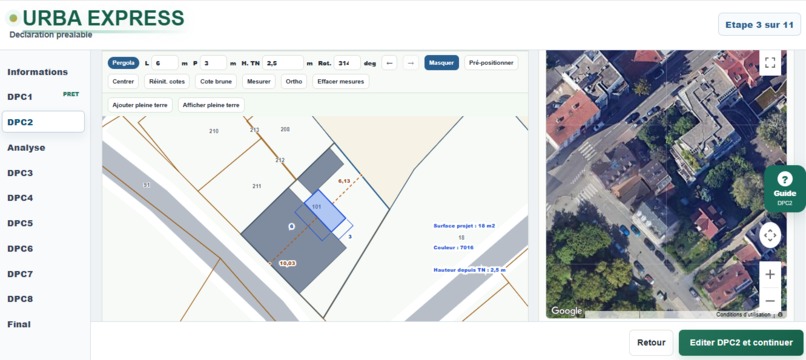
Task: Click the 6,13 distance label
Action: tap(344, 181)
